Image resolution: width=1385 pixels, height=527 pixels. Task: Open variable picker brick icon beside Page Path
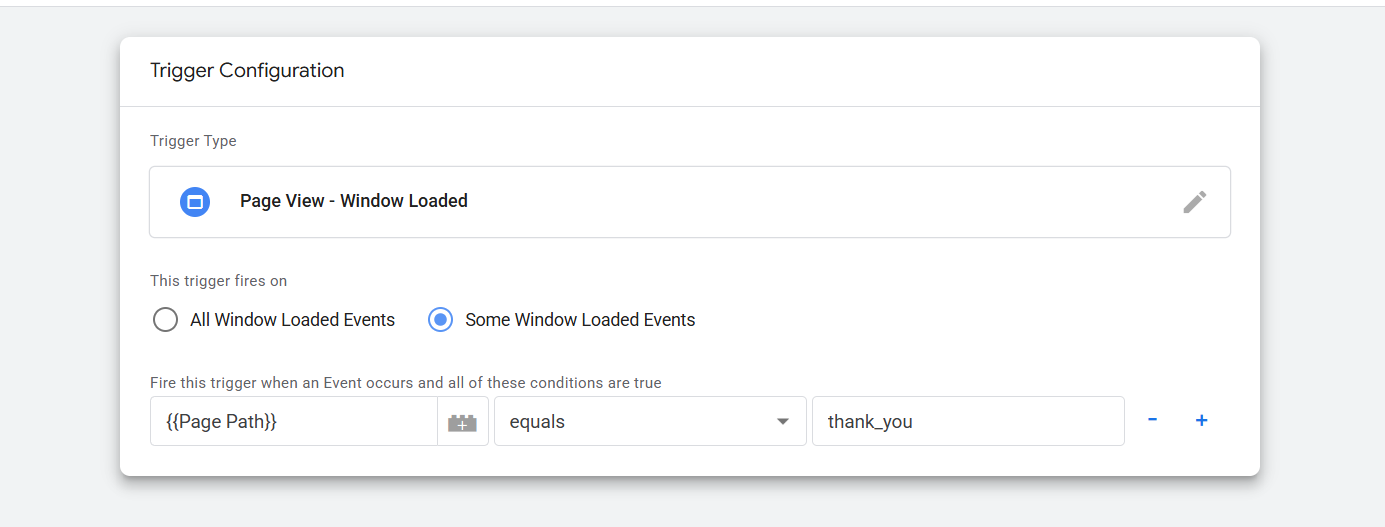(462, 422)
